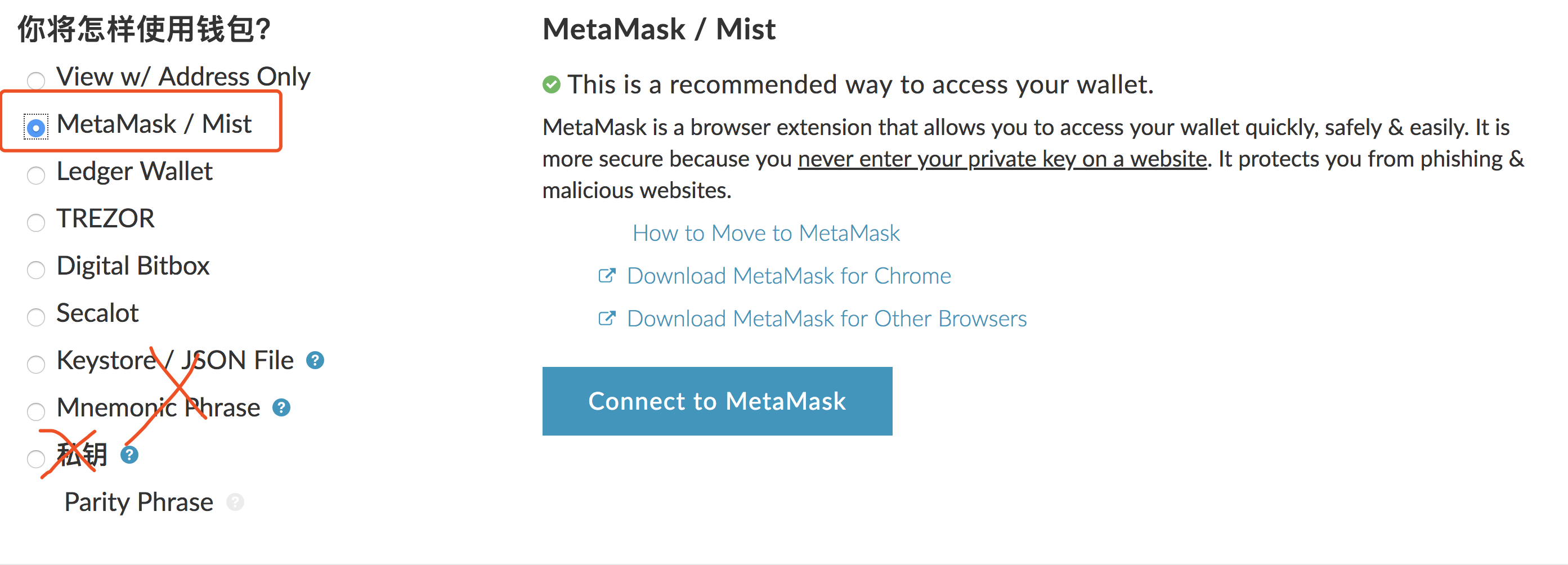Click the green recommended checkmark icon
The image size is (1568, 565).
(552, 84)
